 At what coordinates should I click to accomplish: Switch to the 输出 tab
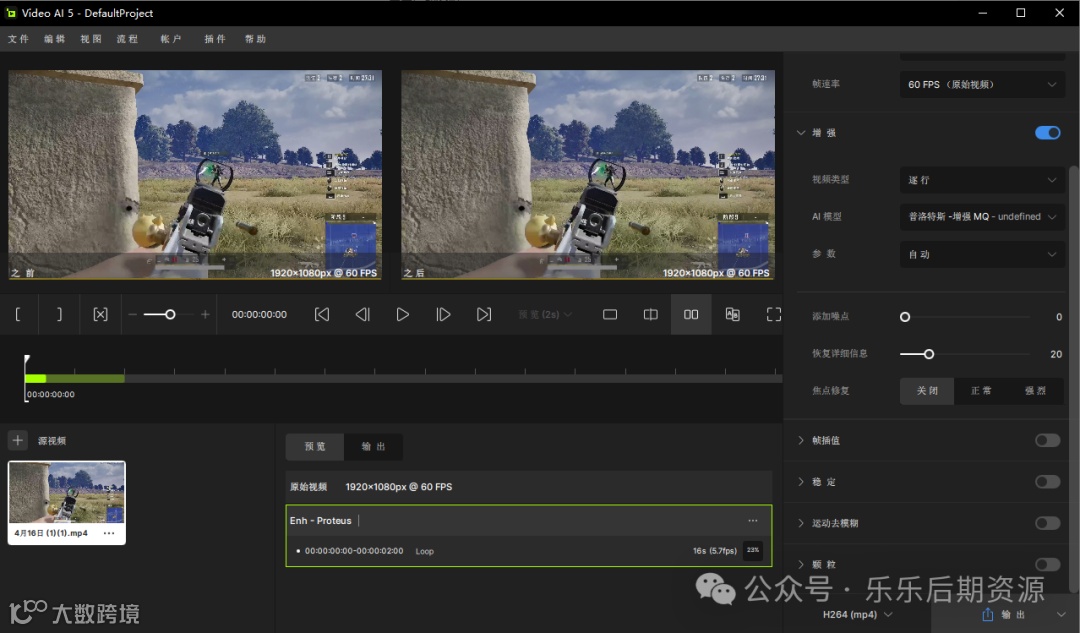[373, 446]
